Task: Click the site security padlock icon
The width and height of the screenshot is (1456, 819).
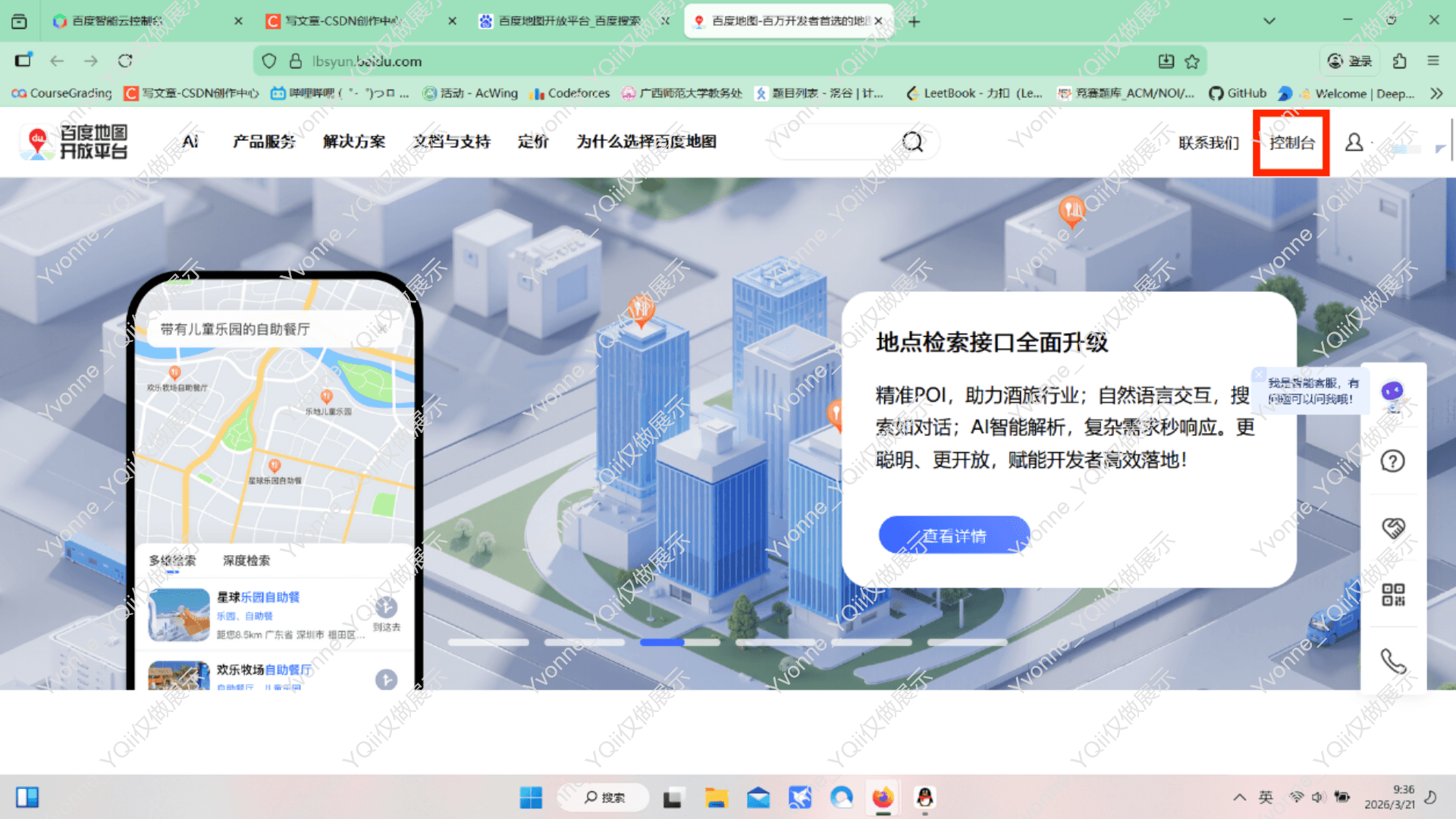Action: pos(296,61)
